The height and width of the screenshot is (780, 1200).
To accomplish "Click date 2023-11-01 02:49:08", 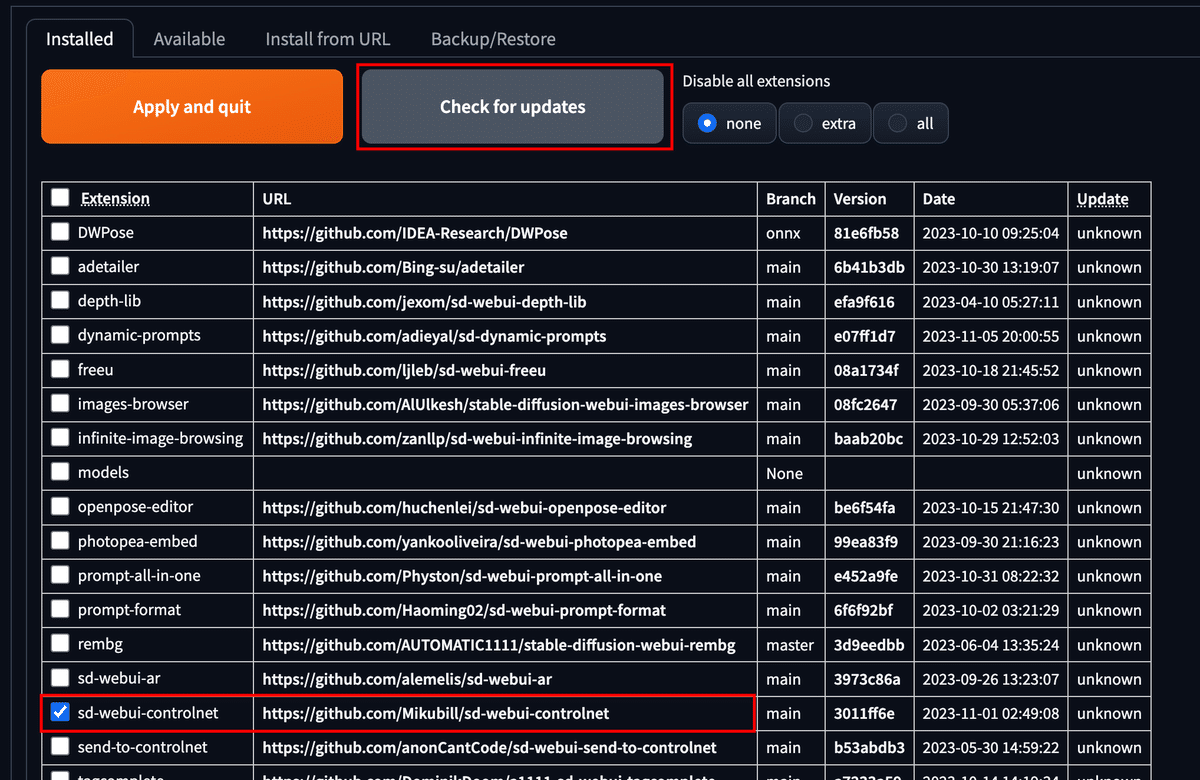I will [991, 713].
